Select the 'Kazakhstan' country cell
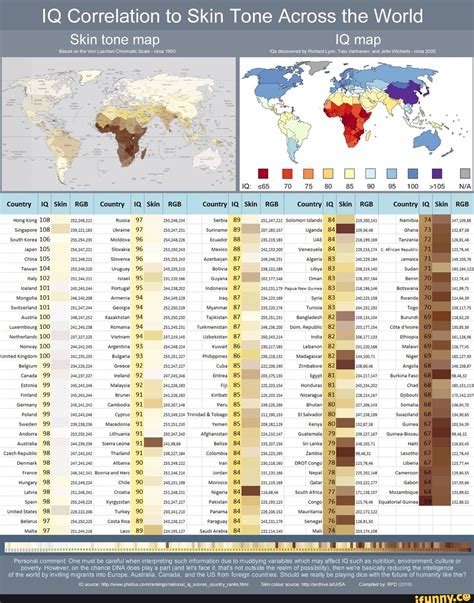This screenshot has width=474, height=603. 118,317
